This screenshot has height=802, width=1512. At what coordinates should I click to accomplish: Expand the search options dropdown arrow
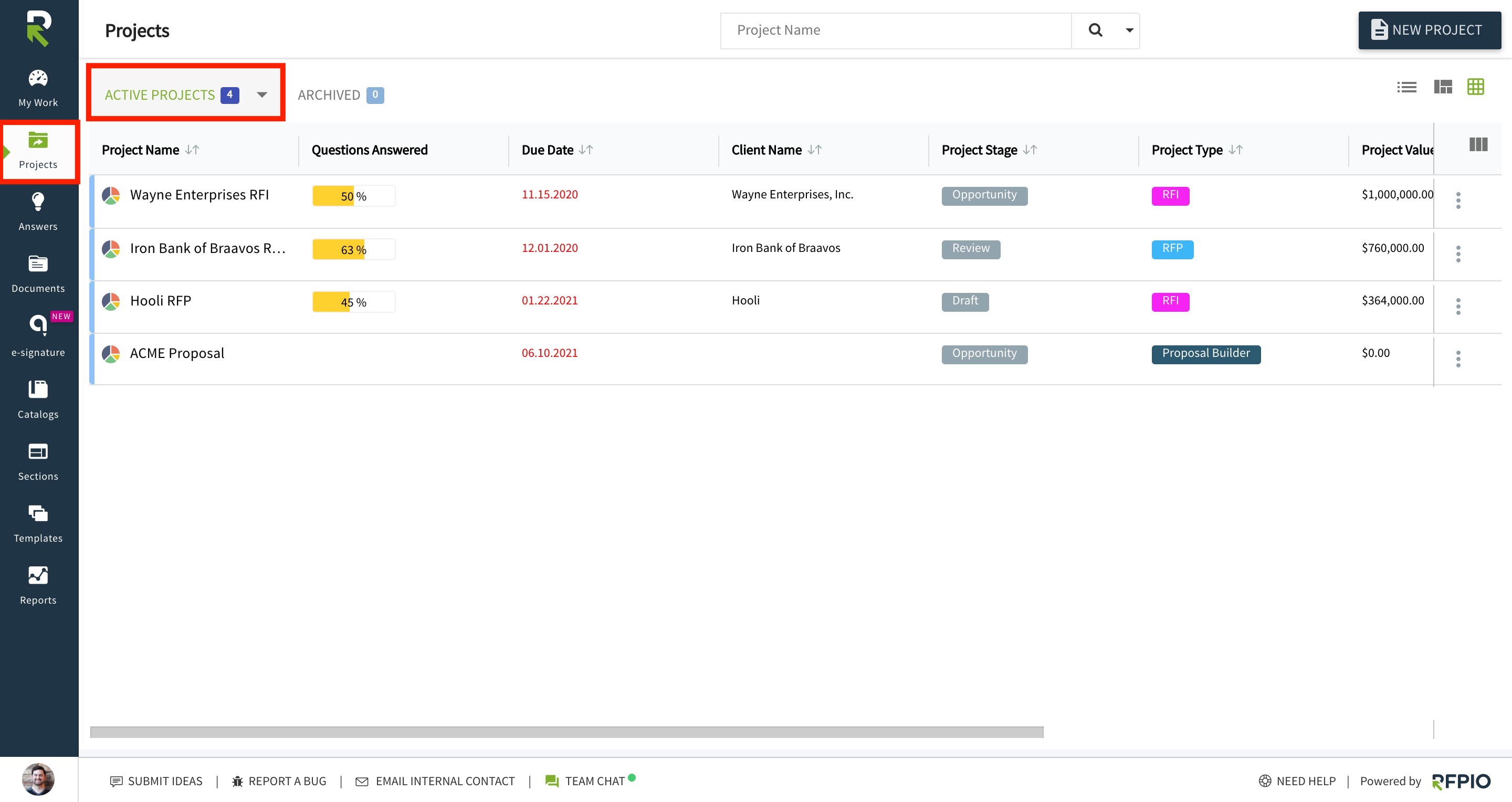coord(1129,30)
